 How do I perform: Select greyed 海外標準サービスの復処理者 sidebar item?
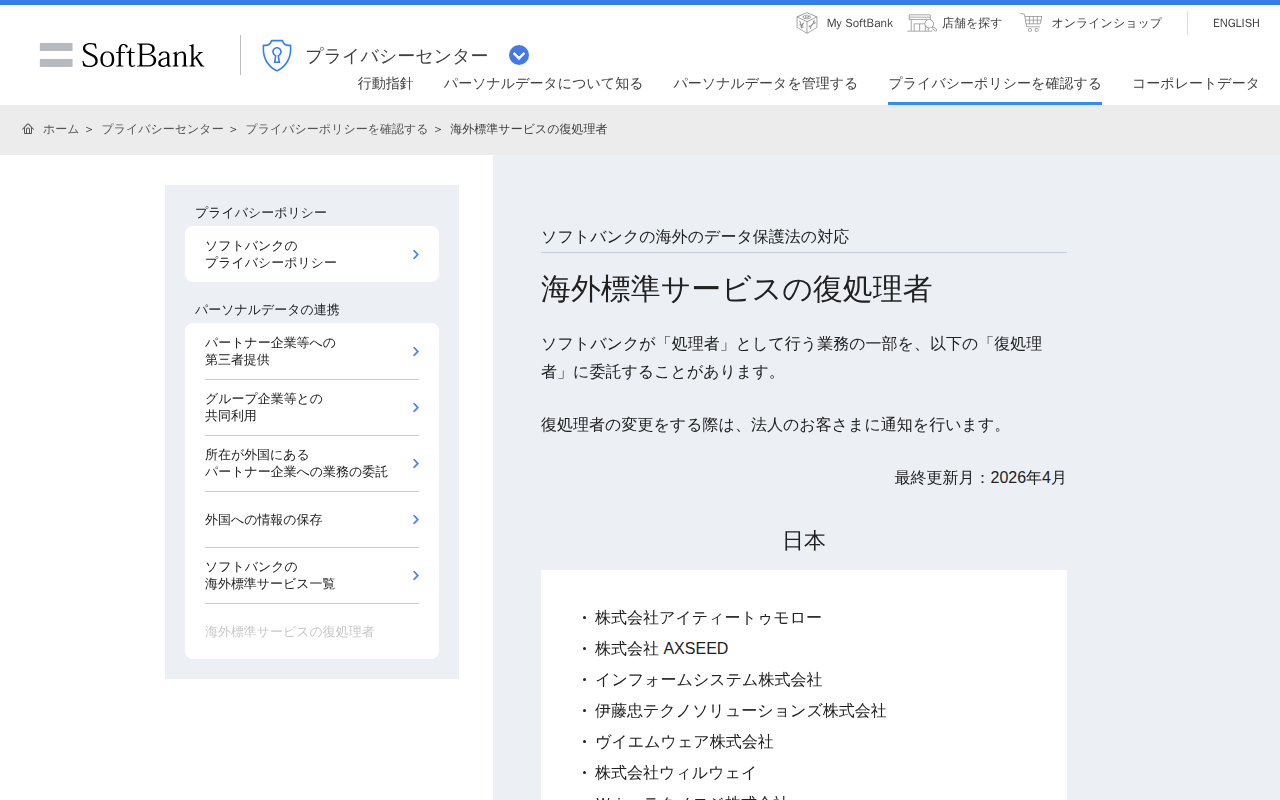point(290,632)
